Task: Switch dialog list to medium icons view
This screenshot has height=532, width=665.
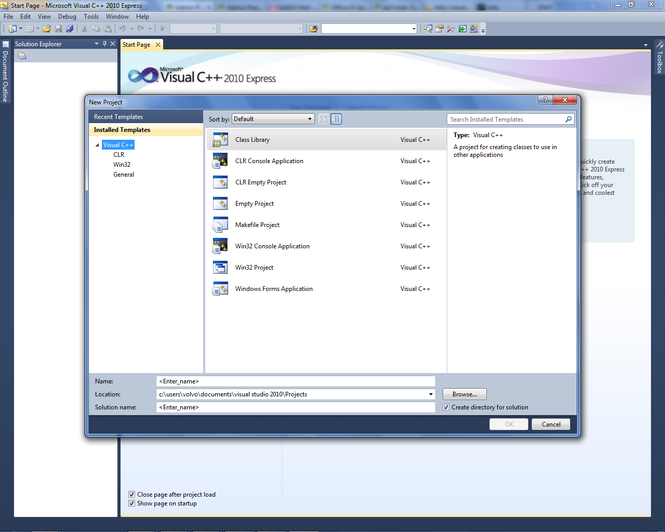Action: click(x=336, y=119)
